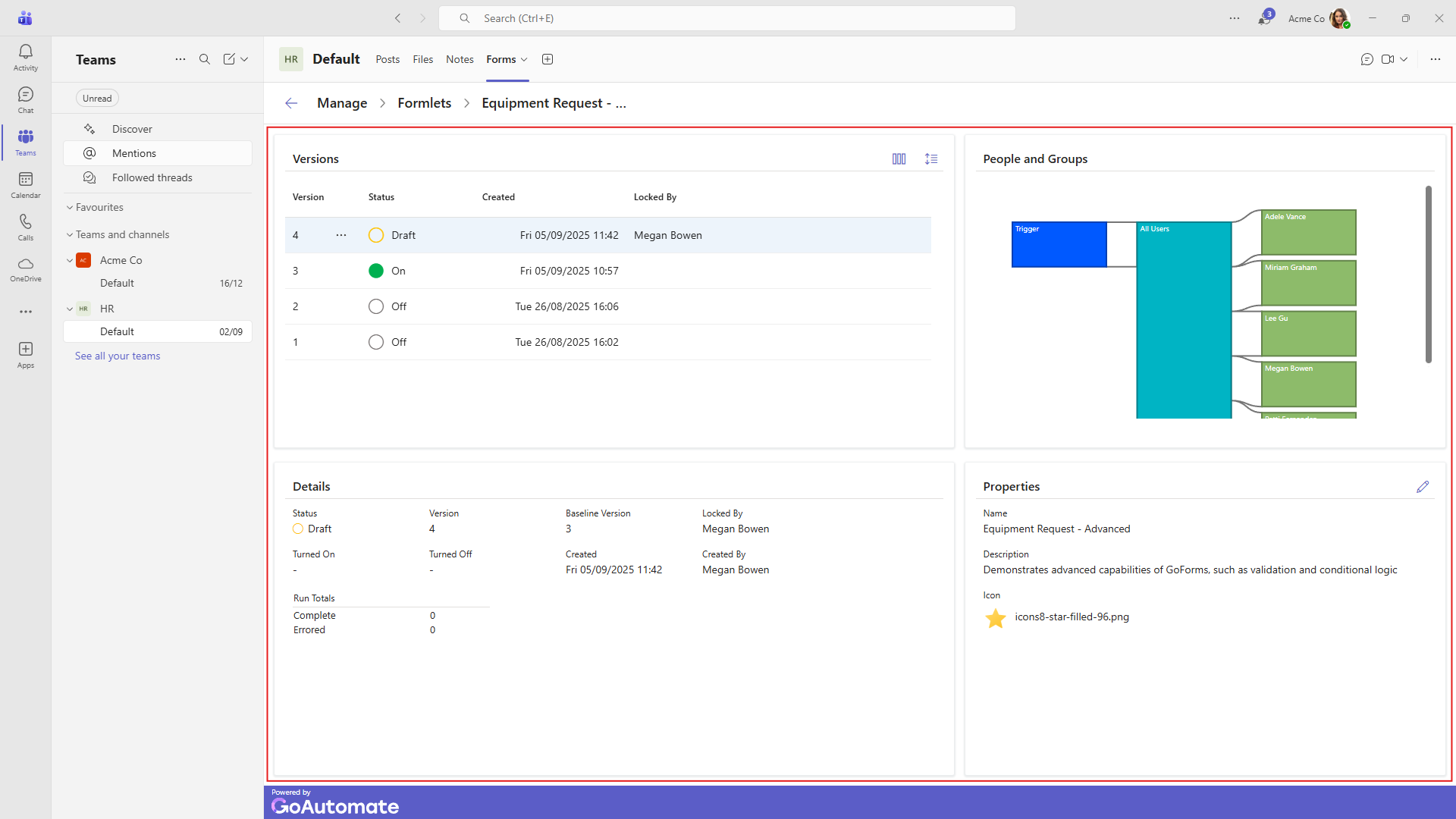Image resolution: width=1456 pixels, height=819 pixels.
Task: Edit Properties with the pencil icon
Action: (1422, 487)
